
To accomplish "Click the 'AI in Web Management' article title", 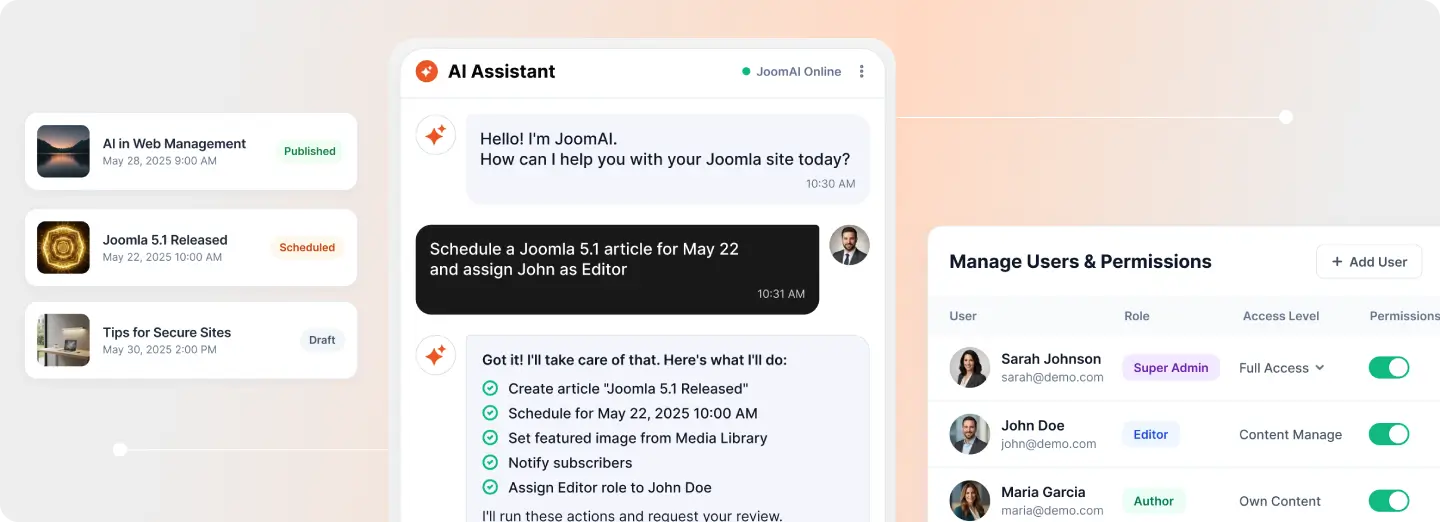I will (x=174, y=143).
